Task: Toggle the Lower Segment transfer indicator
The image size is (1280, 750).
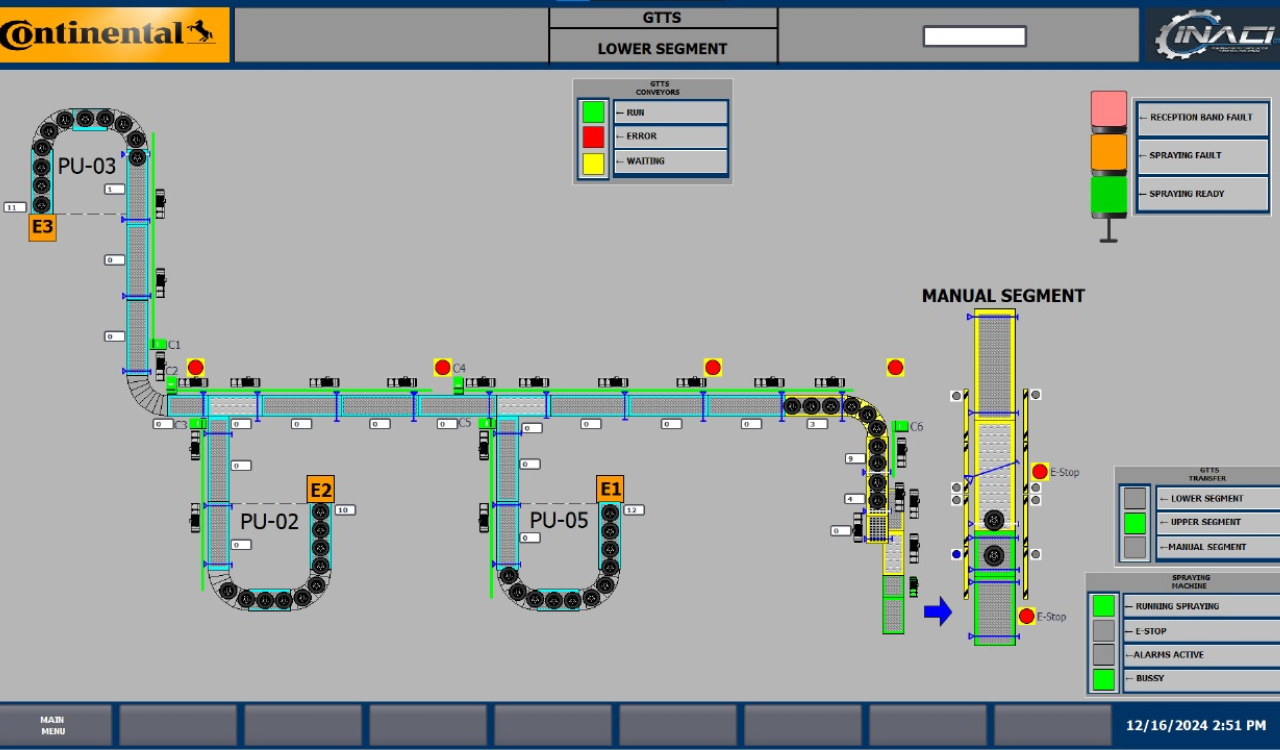Action: pos(1134,498)
